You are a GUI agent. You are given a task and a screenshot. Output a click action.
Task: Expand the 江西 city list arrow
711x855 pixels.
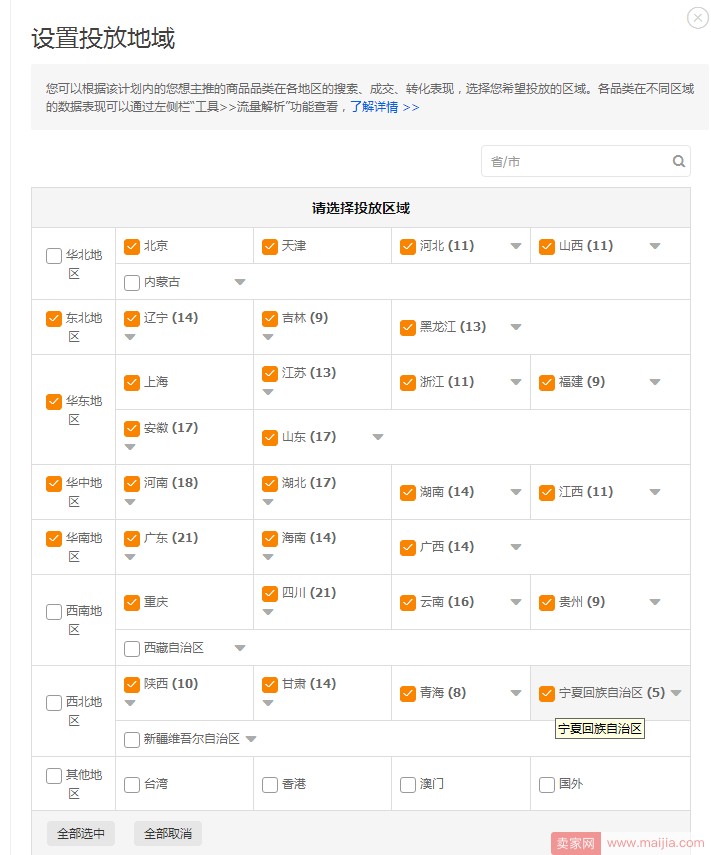tap(655, 492)
